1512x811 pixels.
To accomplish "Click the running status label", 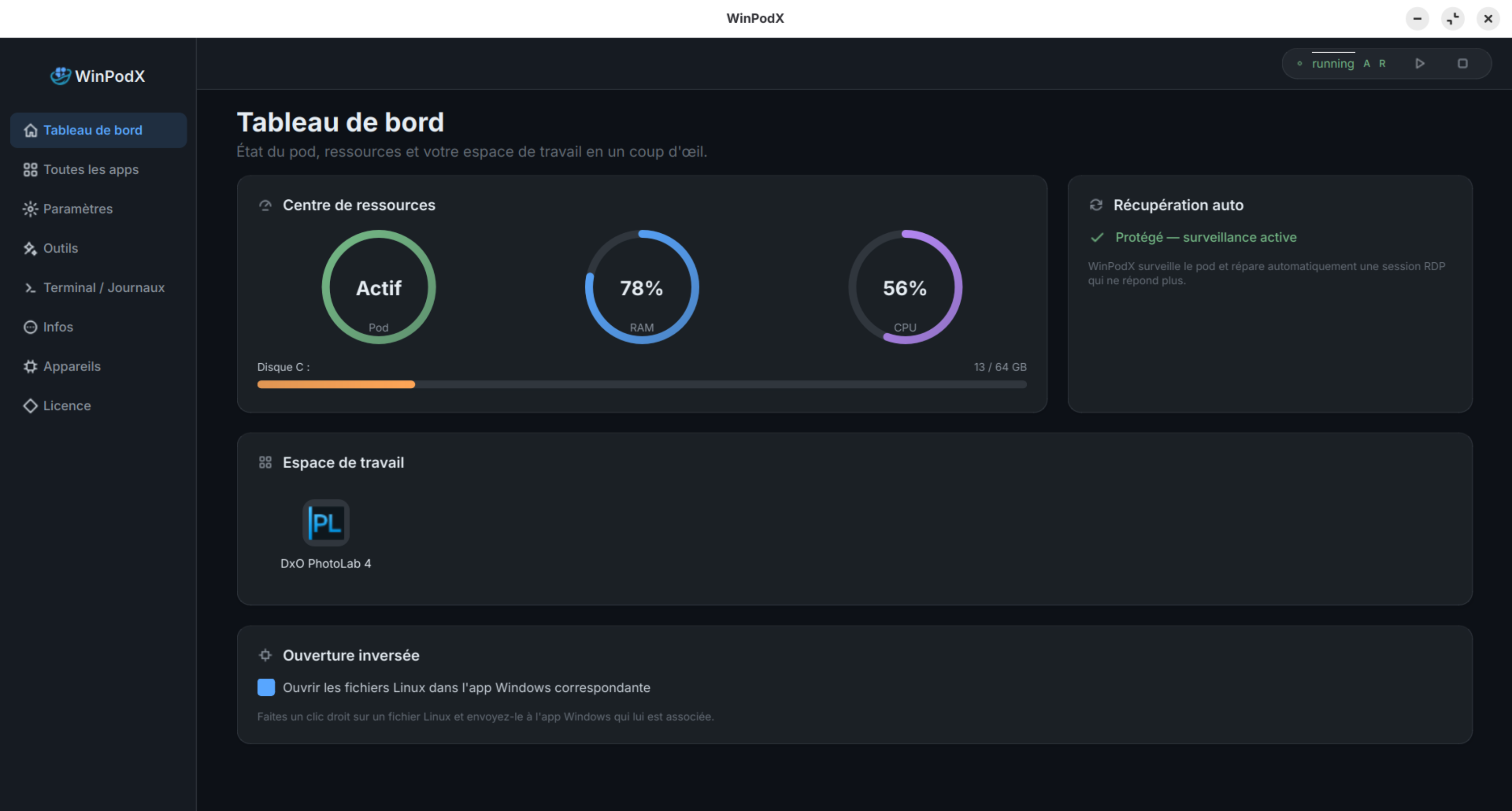I will point(1333,63).
